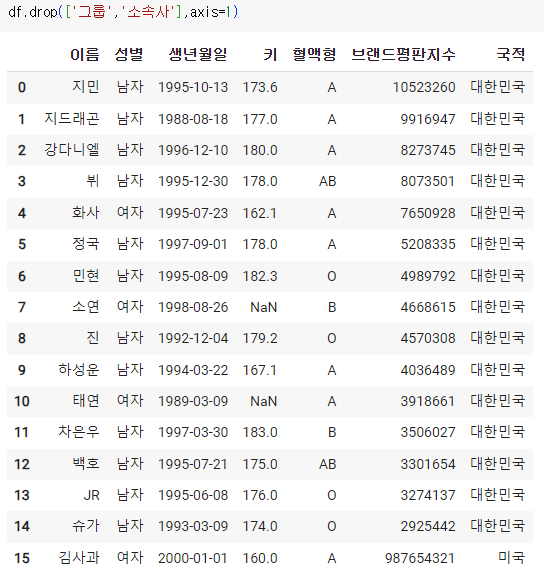The image size is (544, 580).
Task: Click the name cell JR
Action: coord(91,495)
